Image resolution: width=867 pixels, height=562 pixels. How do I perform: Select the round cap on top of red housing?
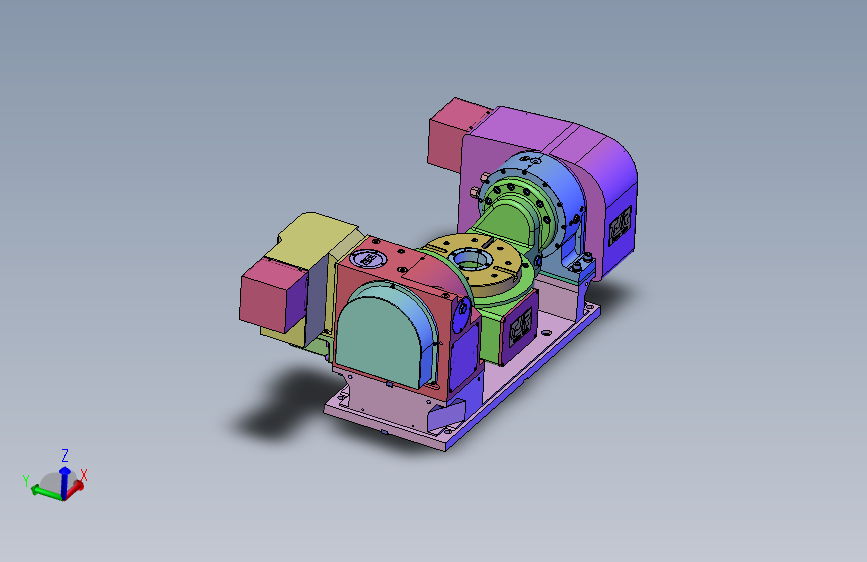[367, 258]
